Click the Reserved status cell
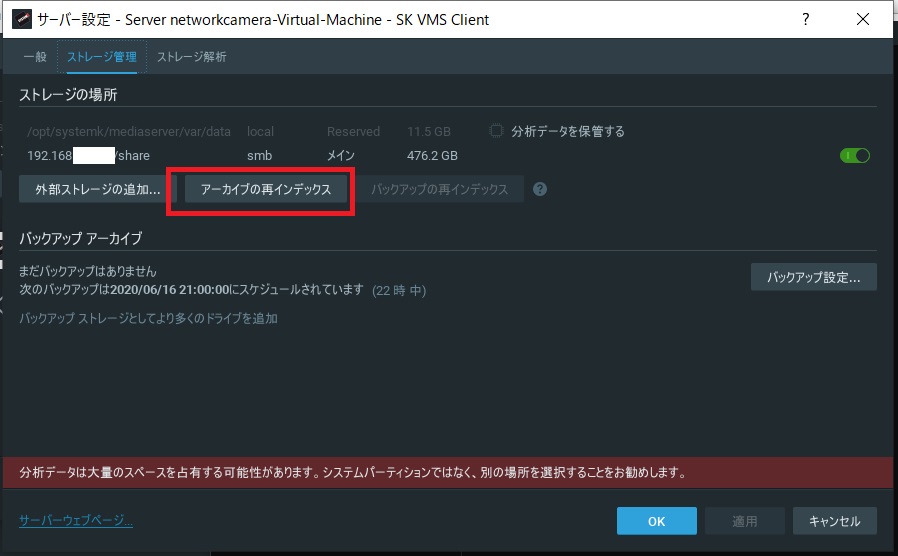Screen dimensions: 898x556 tap(353, 131)
